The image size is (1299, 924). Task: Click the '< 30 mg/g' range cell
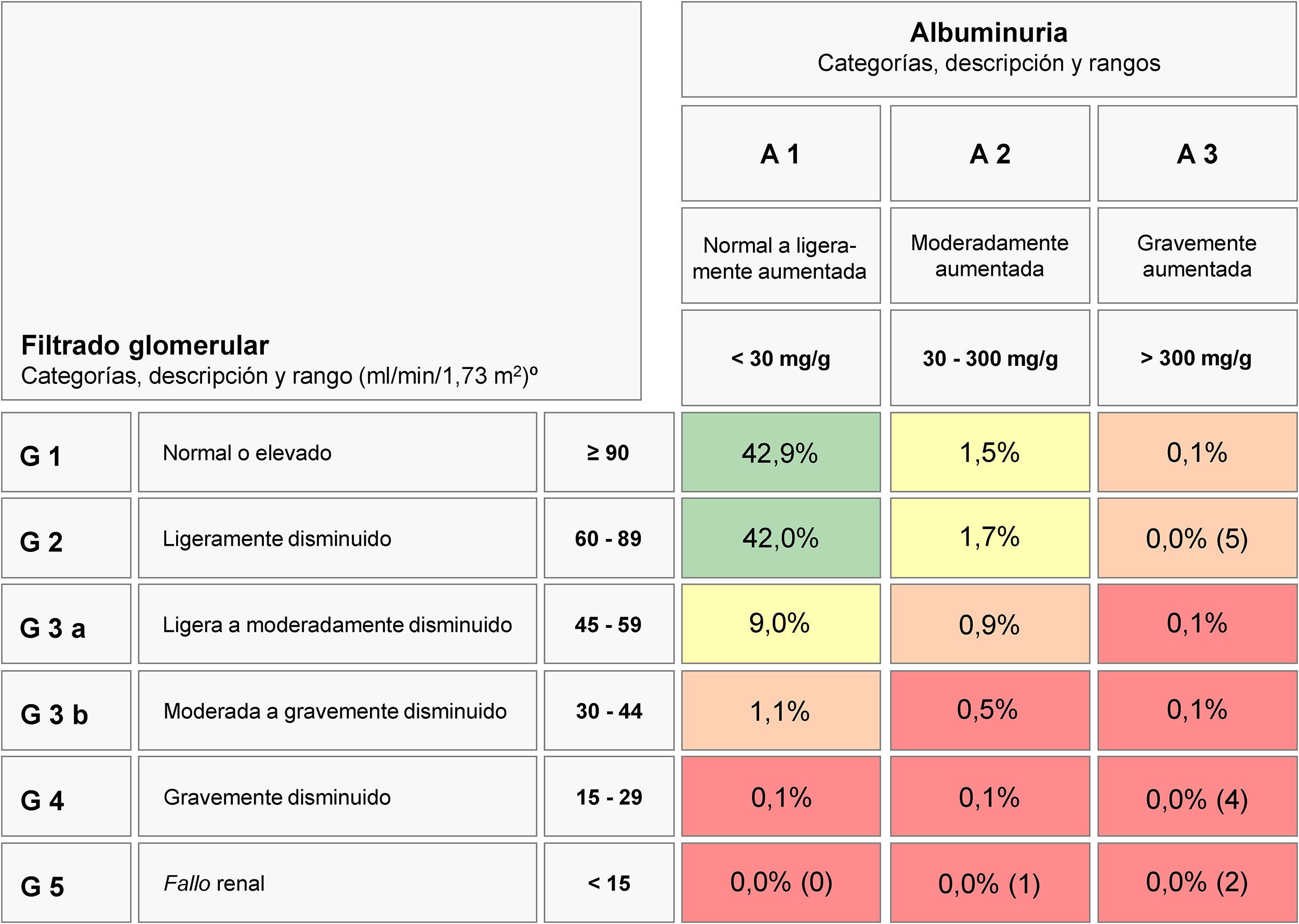[x=780, y=359]
